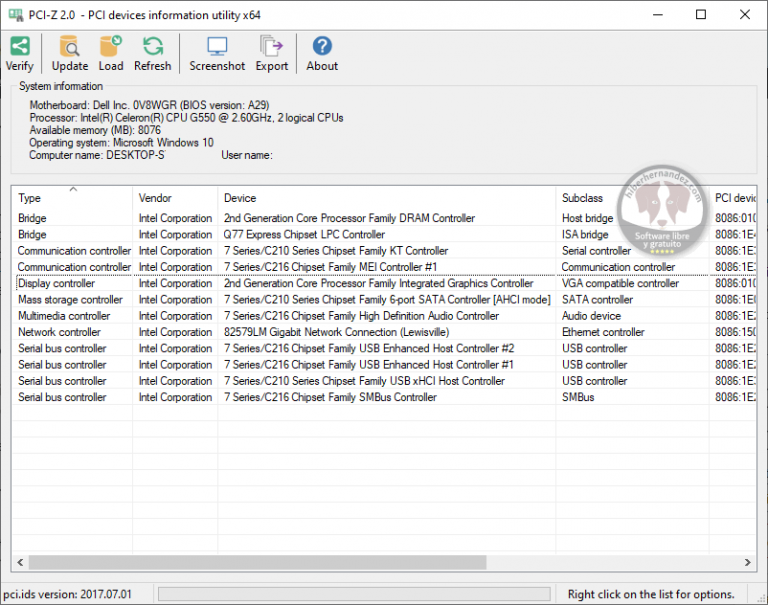Sort list by Type column header
768x605 pixels.
coord(73,198)
